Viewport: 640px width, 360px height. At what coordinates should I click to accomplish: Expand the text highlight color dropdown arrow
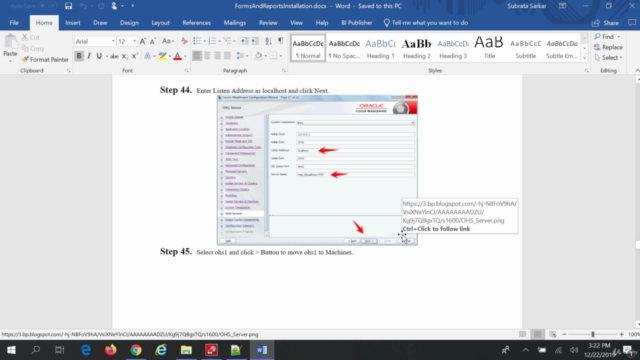tap(170, 56)
